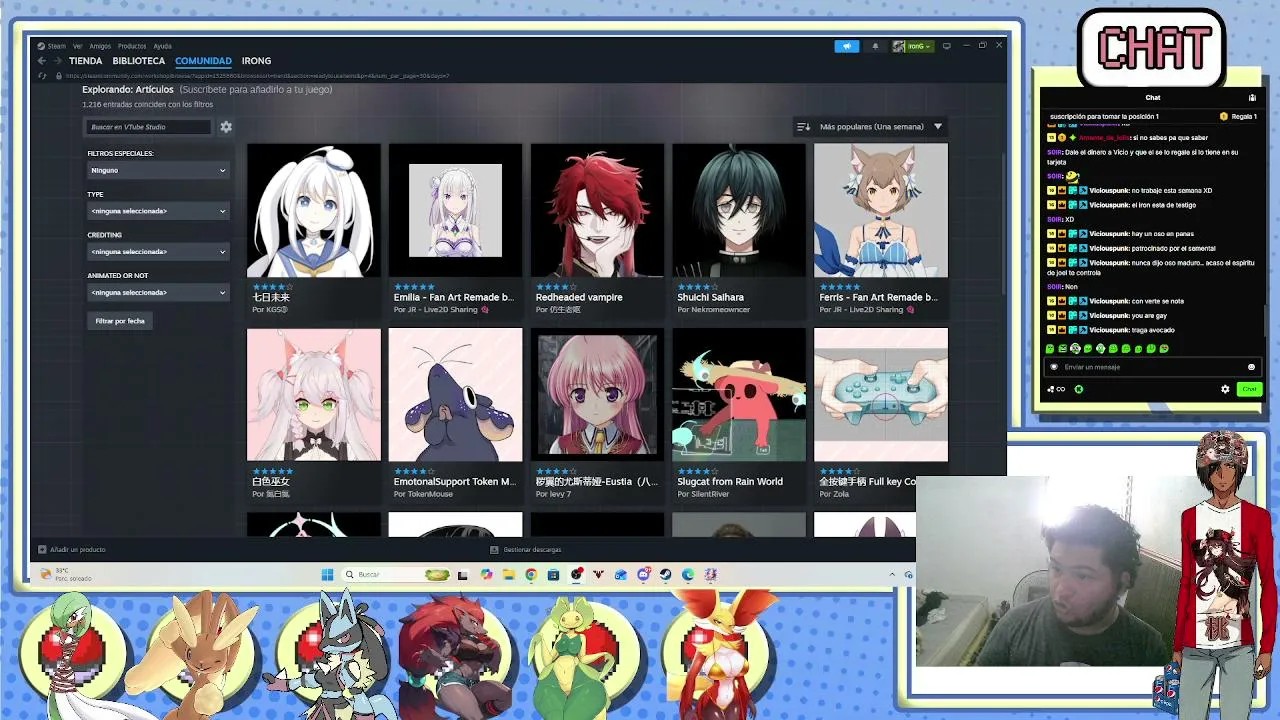Open Steam Big Picture mode icon

(x=946, y=46)
